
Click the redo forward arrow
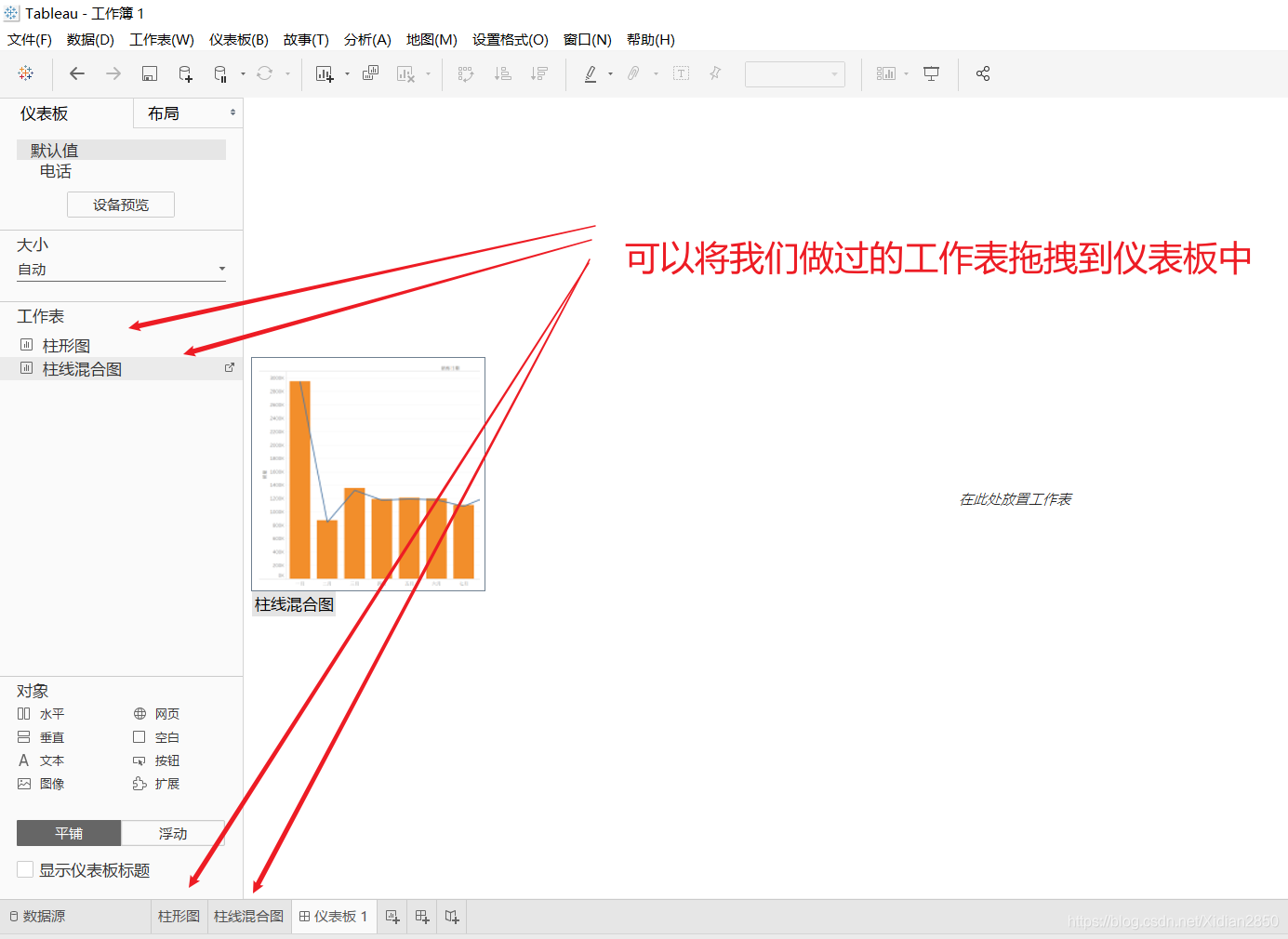click(113, 73)
